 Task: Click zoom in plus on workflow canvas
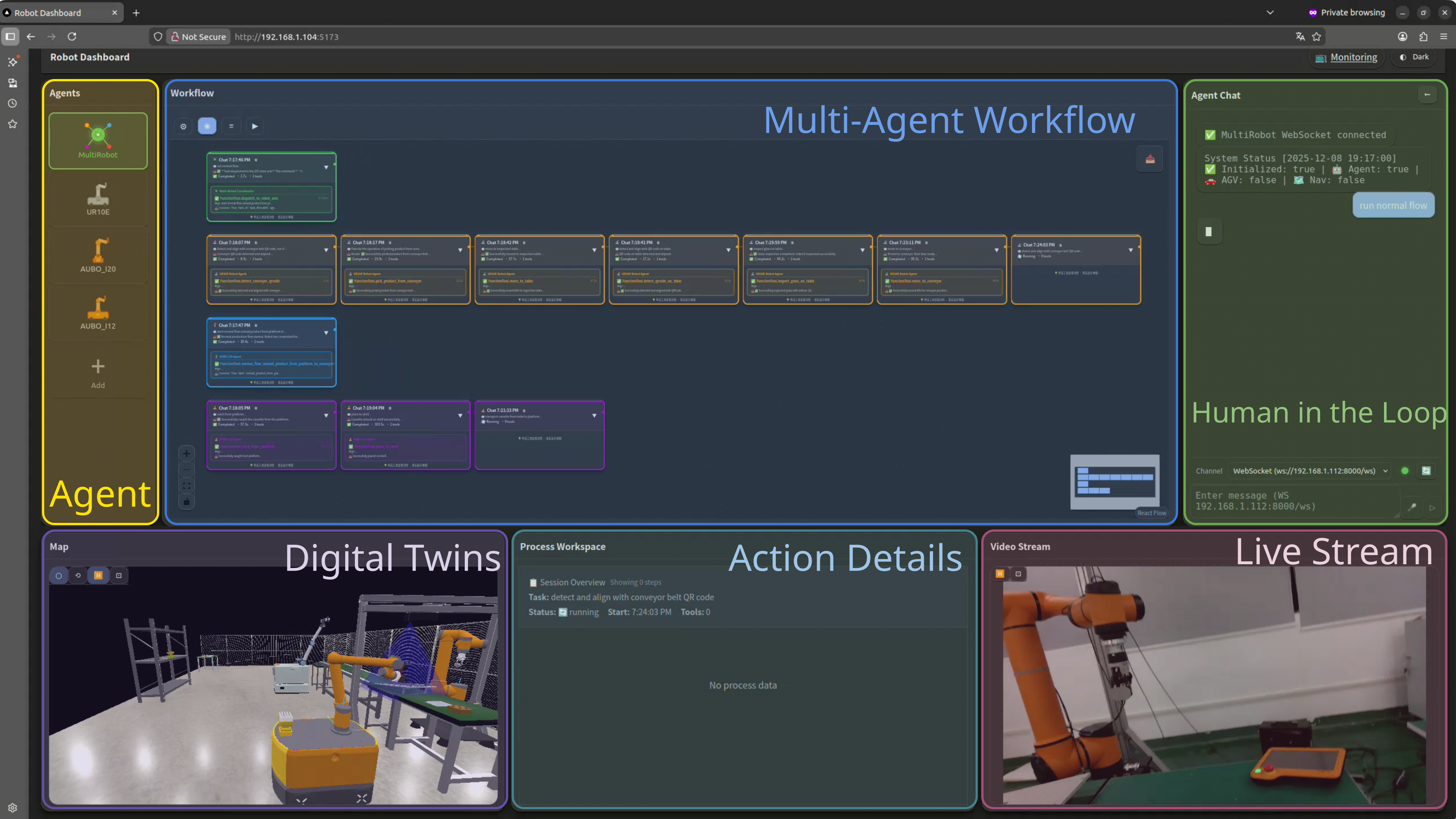pos(187,453)
